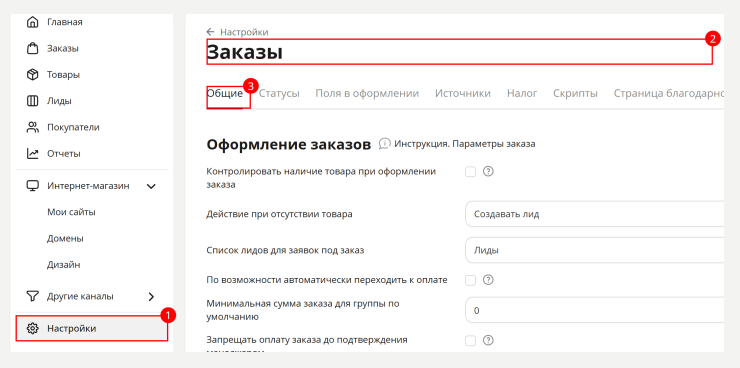Click the box icon next to Товары

pos(32,75)
